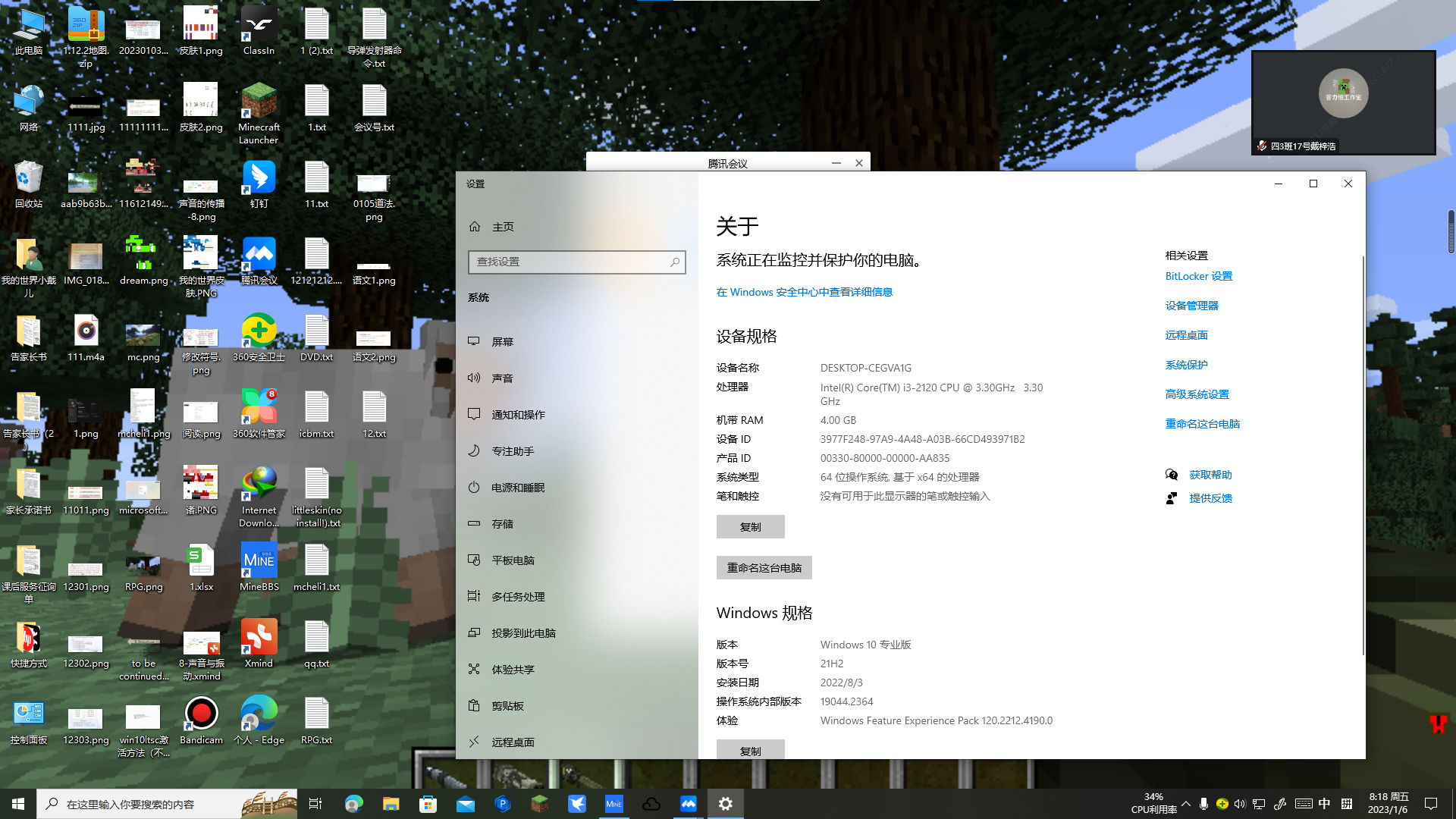Screen dimensions: 1456x819
Task: Copy device specifications with 复制 button
Action: [x=751, y=527]
